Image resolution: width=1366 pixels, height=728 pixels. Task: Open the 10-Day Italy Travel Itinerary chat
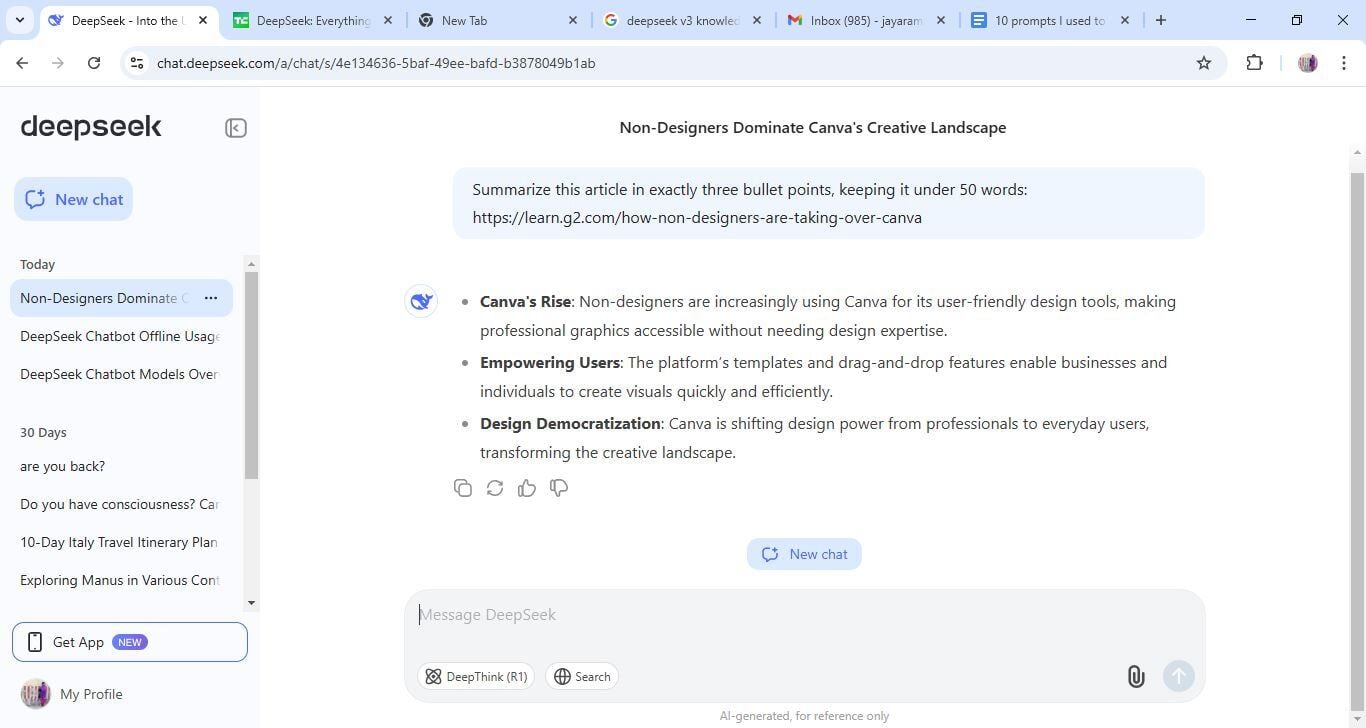click(121, 542)
